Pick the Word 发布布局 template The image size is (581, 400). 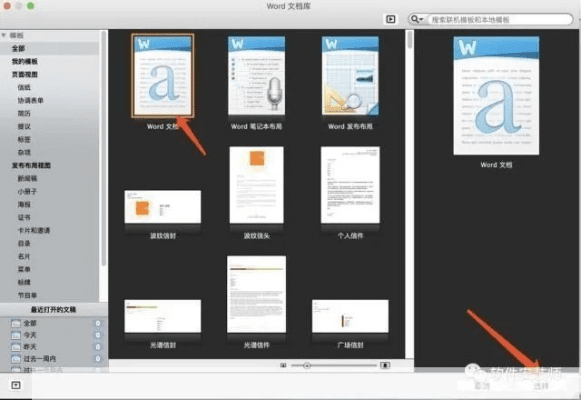(350, 76)
